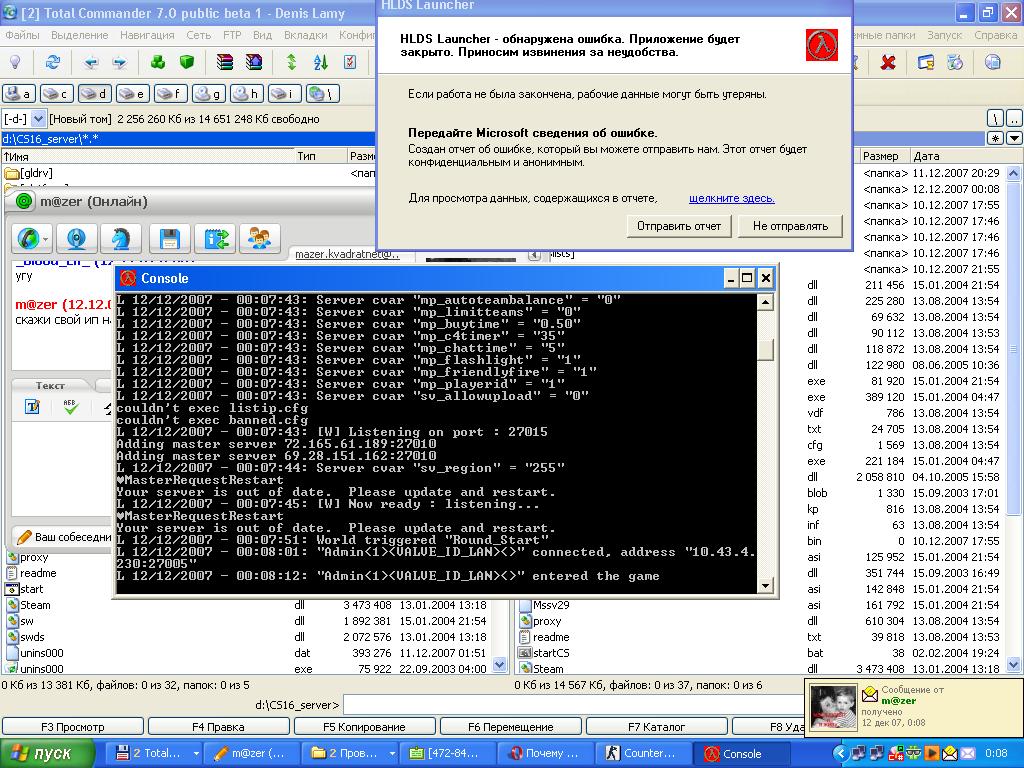Click the sender photo in message notification
1024x768 pixels.
pos(833,707)
